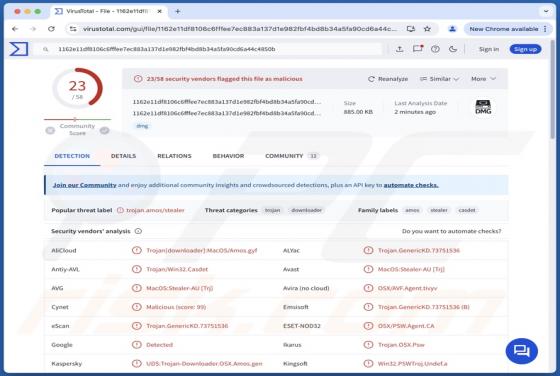Click warning icon in AliCloud row
This screenshot has width=560, height=376.
tap(136, 250)
